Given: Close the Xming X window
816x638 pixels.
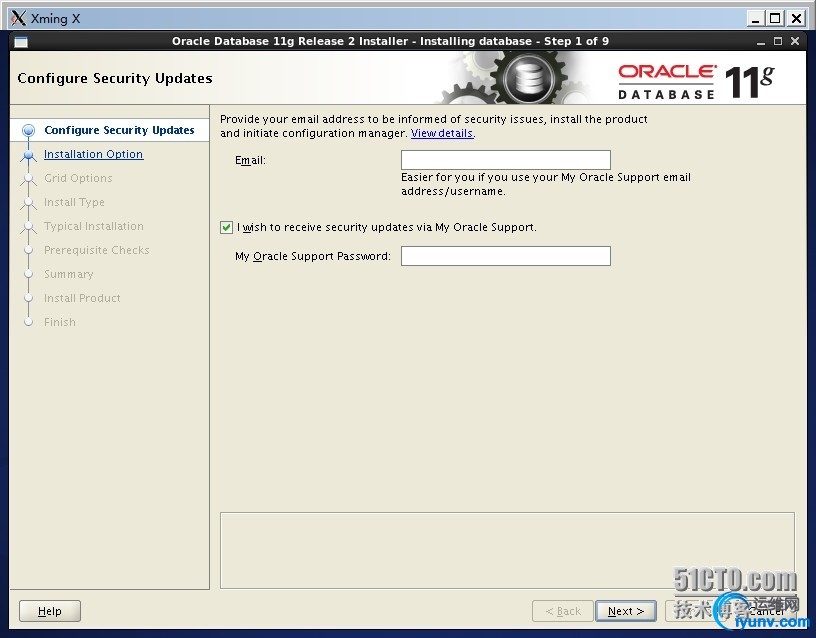Looking at the screenshot, I should pos(796,19).
